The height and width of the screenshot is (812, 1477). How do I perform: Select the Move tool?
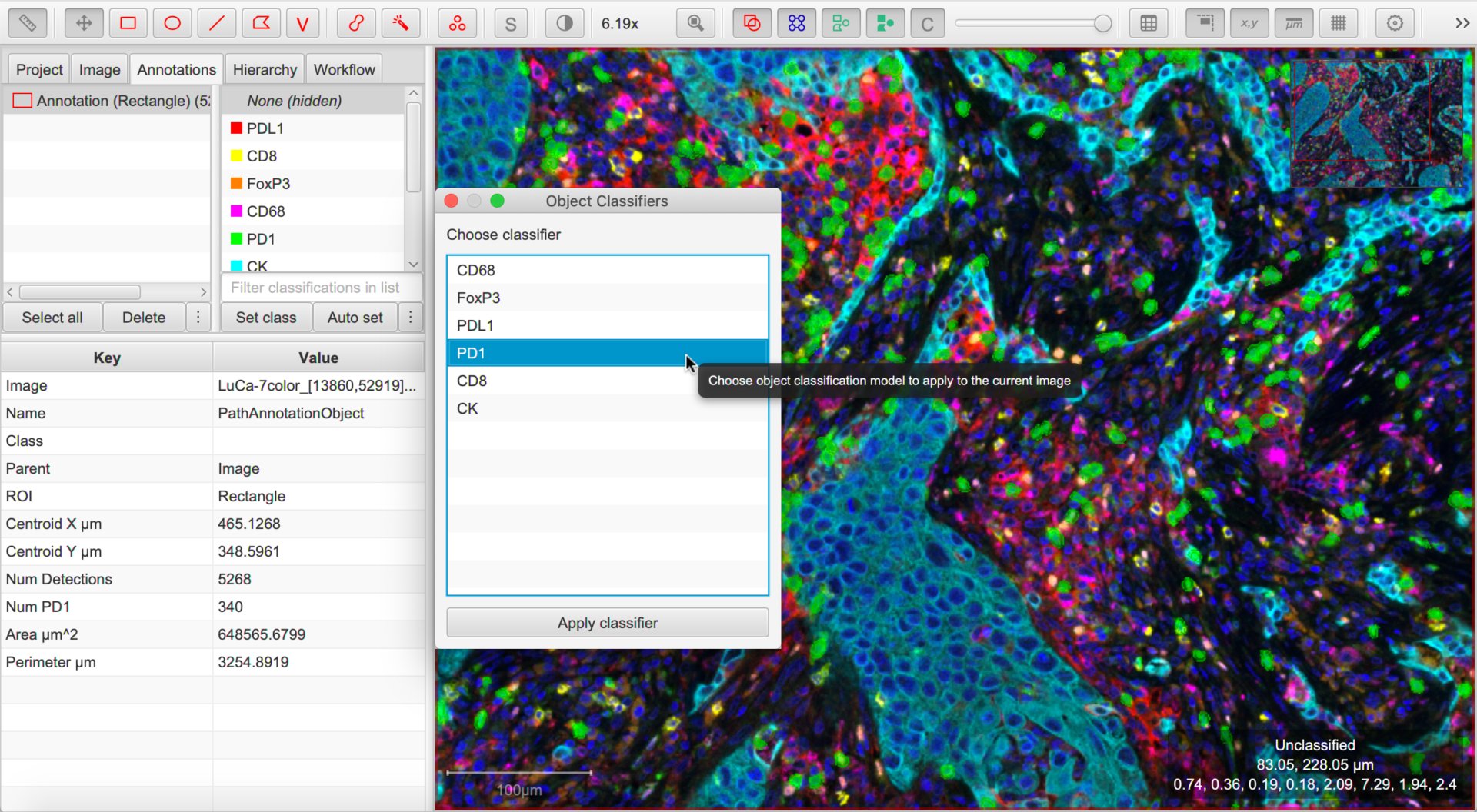pos(84,23)
